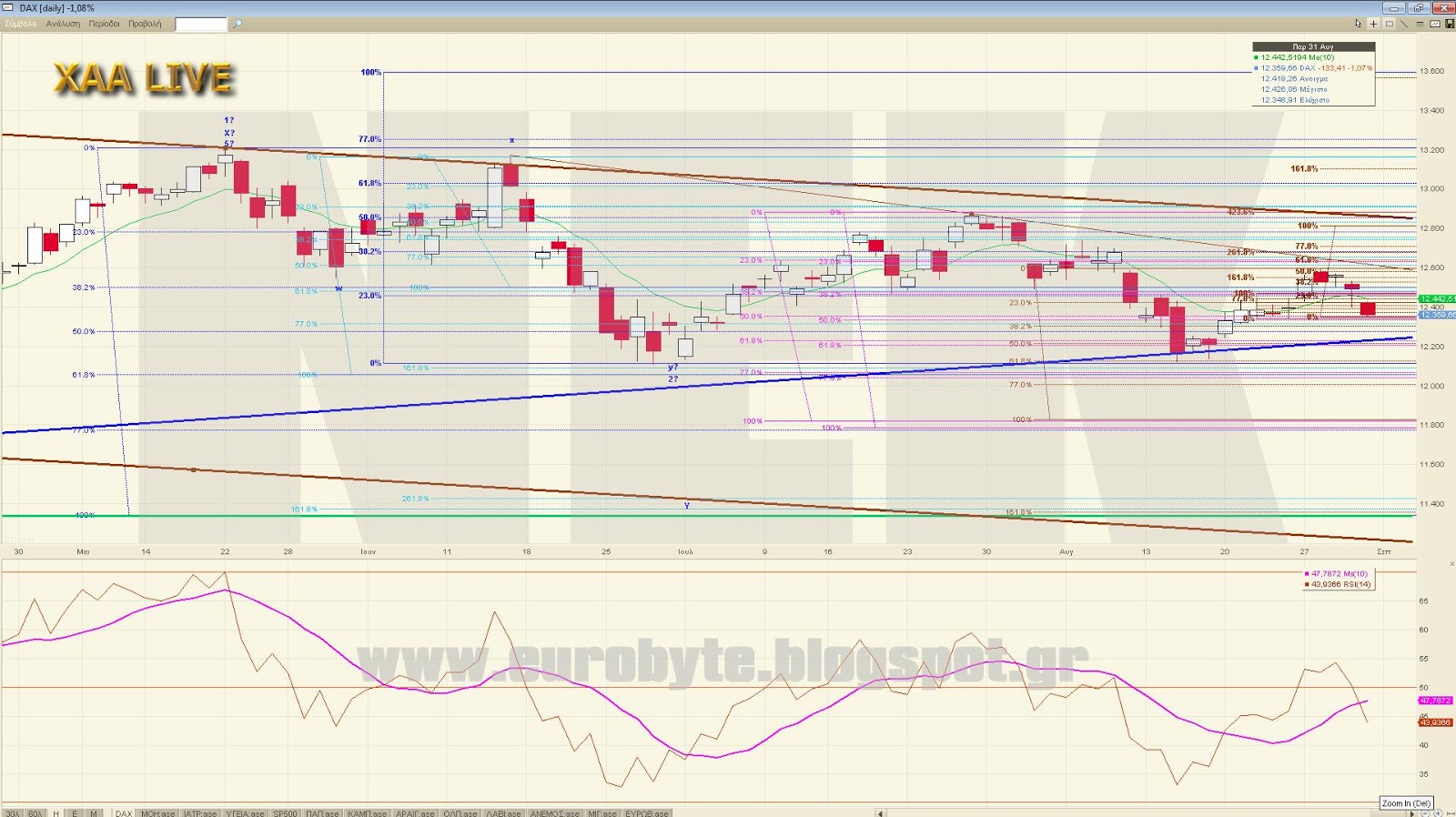1456x817 pixels.
Task: Open the Προβολή menu
Action: coord(145,24)
